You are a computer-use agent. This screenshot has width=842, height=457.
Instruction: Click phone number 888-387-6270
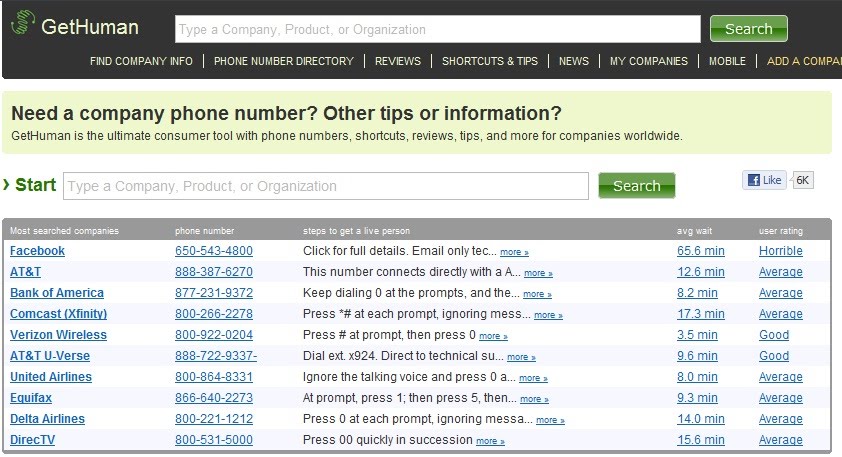pos(214,272)
